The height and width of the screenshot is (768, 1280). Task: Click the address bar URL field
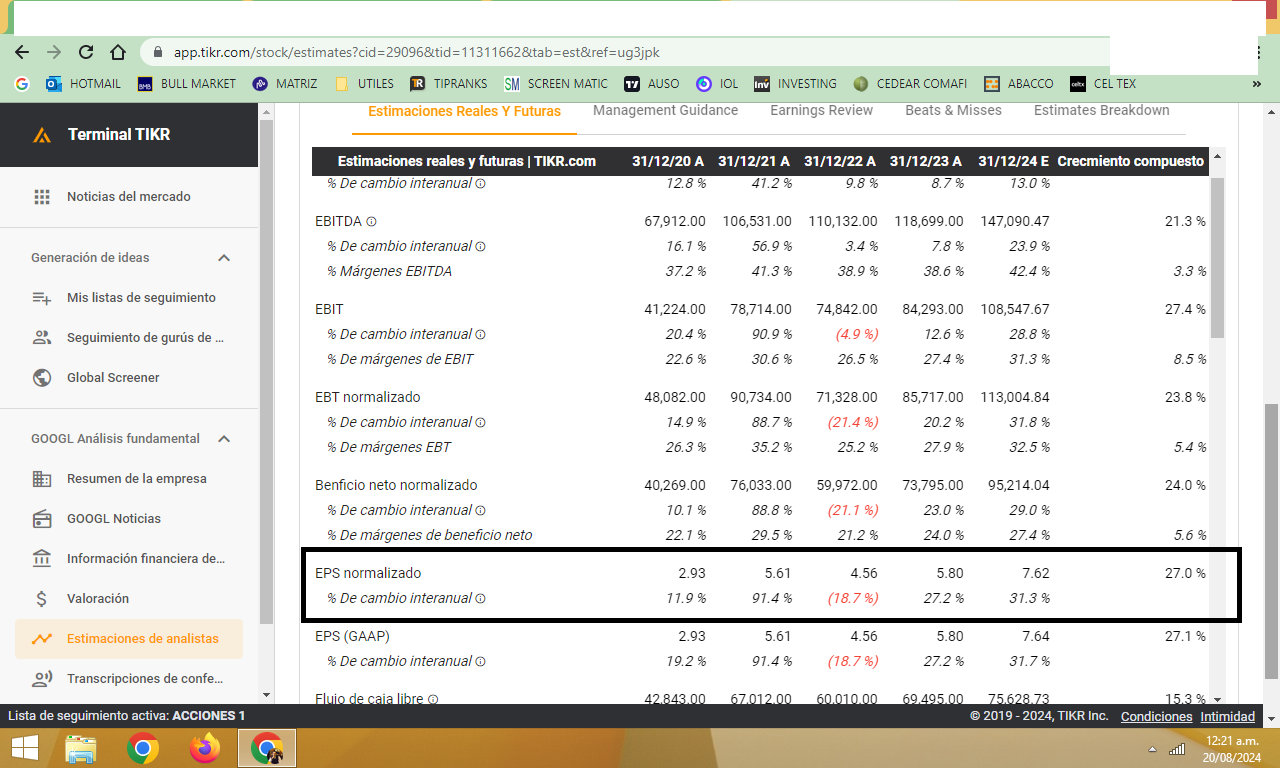[x=625, y=52]
